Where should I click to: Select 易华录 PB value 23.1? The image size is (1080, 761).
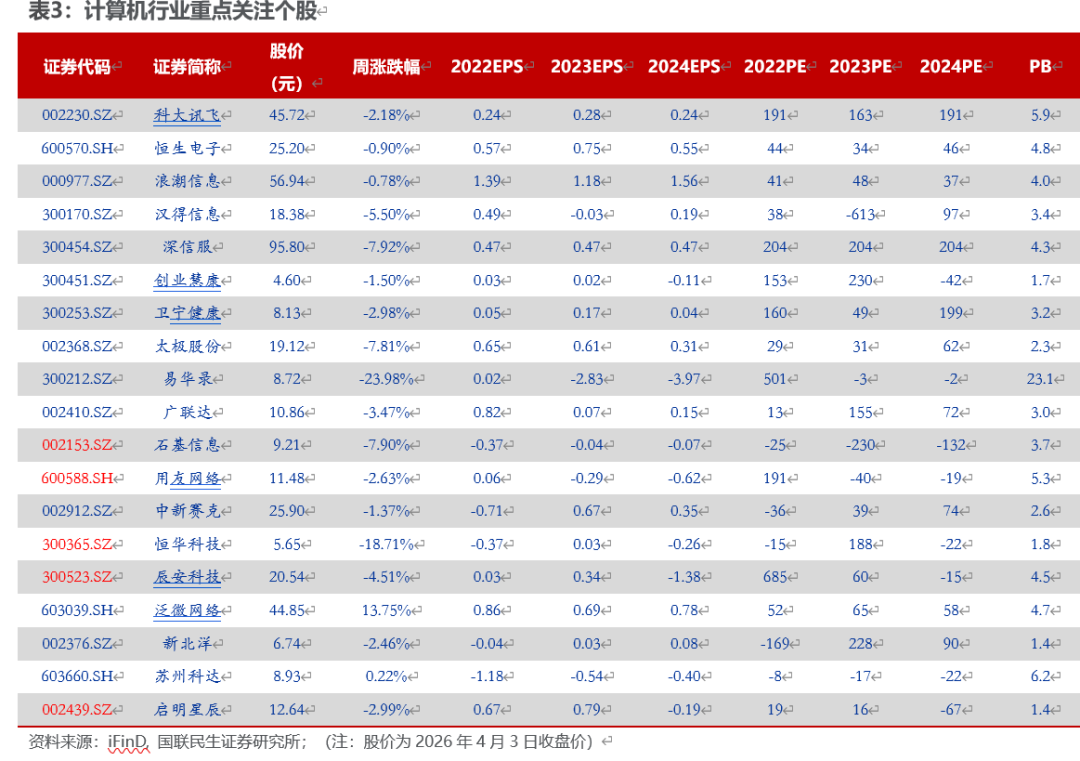click(x=1040, y=379)
